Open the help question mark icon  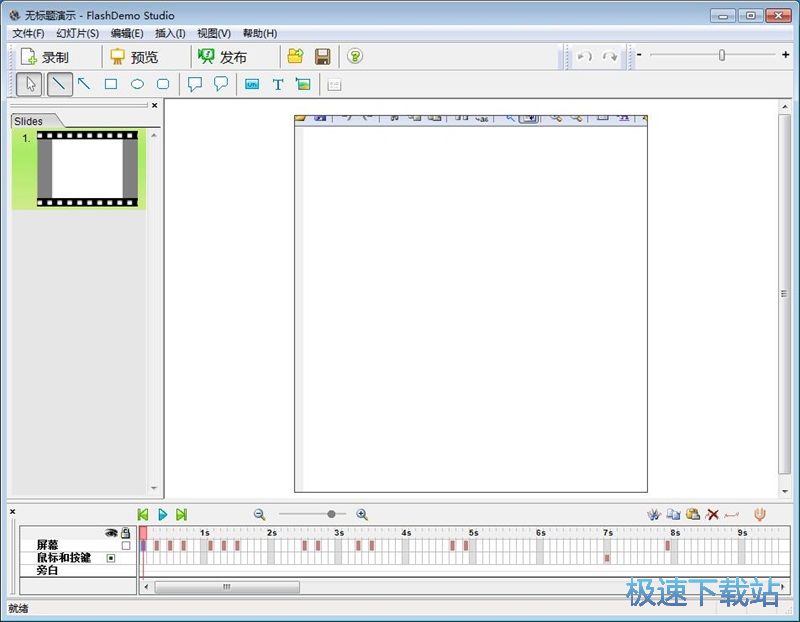[x=355, y=57]
